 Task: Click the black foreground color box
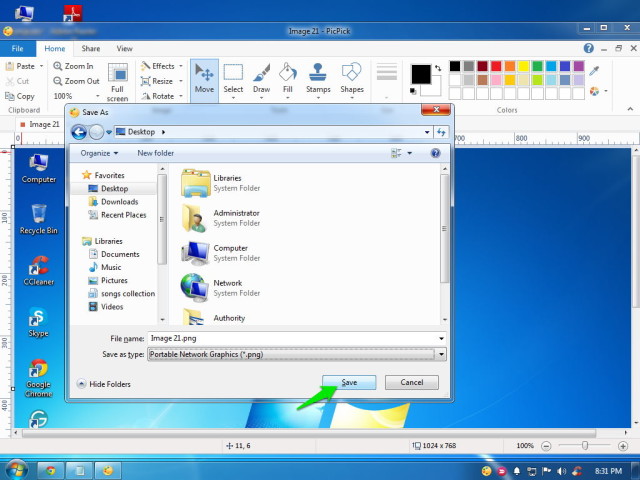[x=421, y=74]
